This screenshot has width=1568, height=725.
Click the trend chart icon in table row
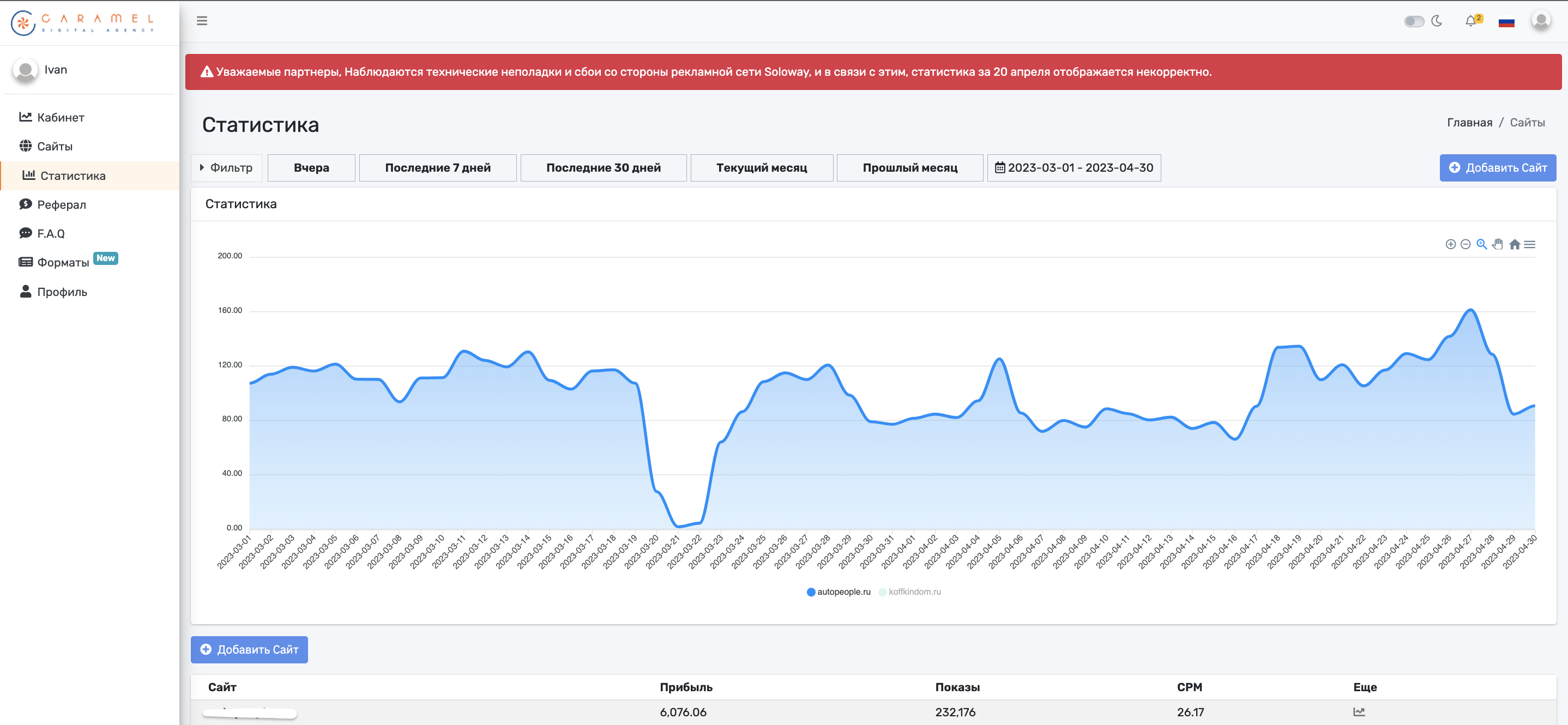point(1359,711)
